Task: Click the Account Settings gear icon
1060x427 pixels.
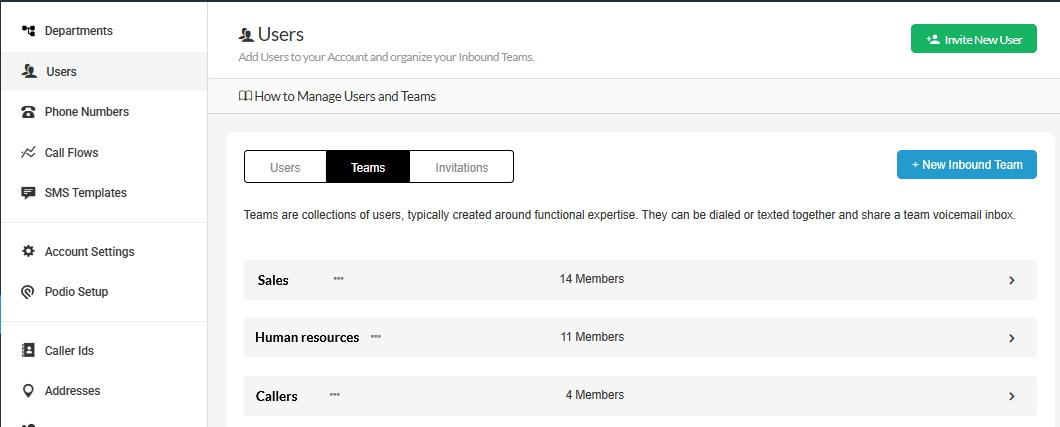Action: [28, 252]
